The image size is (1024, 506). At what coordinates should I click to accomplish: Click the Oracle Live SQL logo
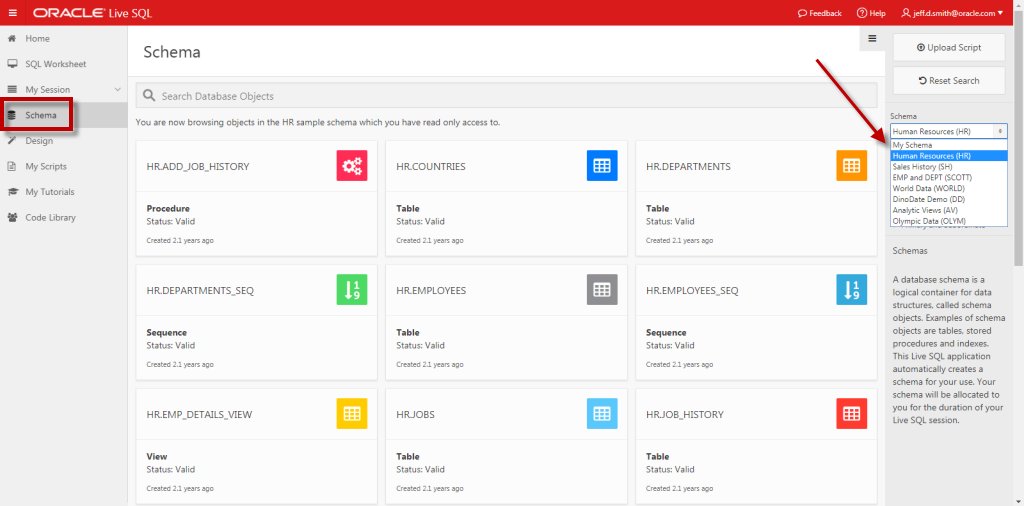[x=92, y=13]
